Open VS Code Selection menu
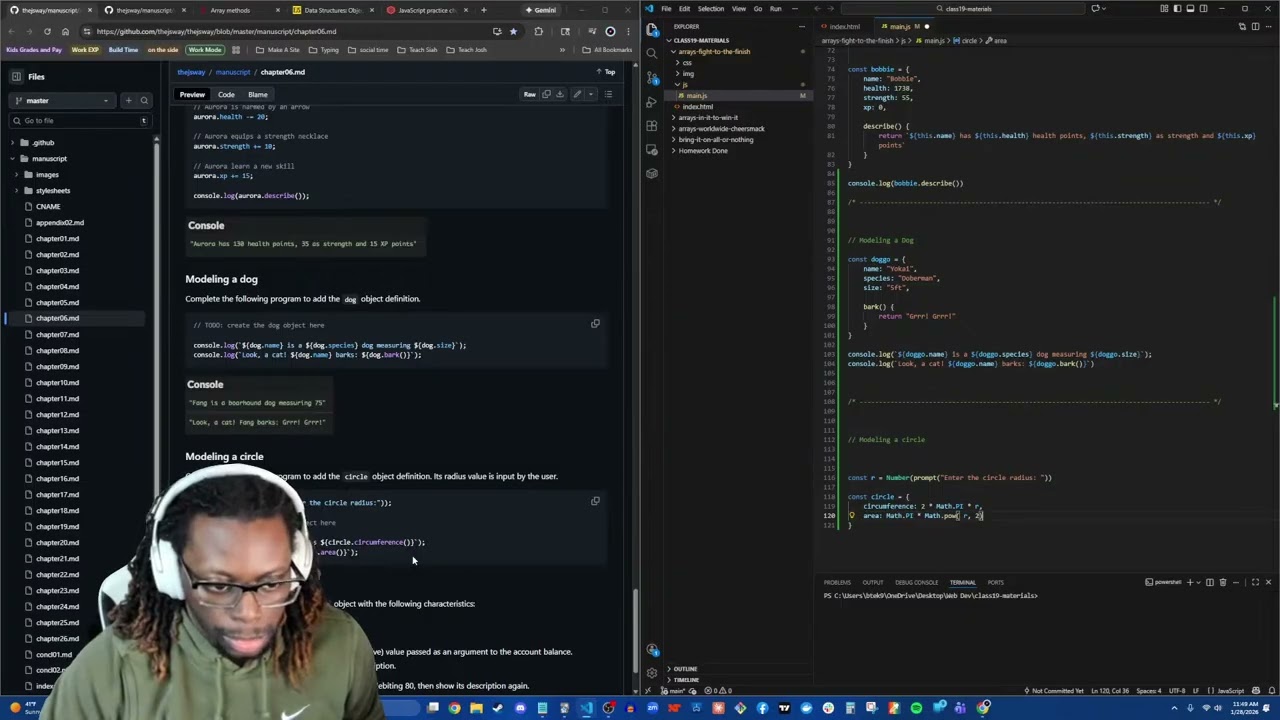1280x720 pixels. click(711, 9)
